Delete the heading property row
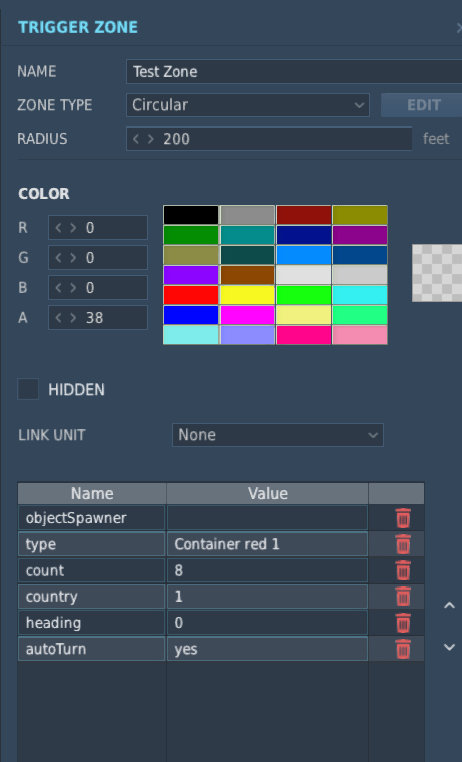462x762 pixels. (403, 623)
